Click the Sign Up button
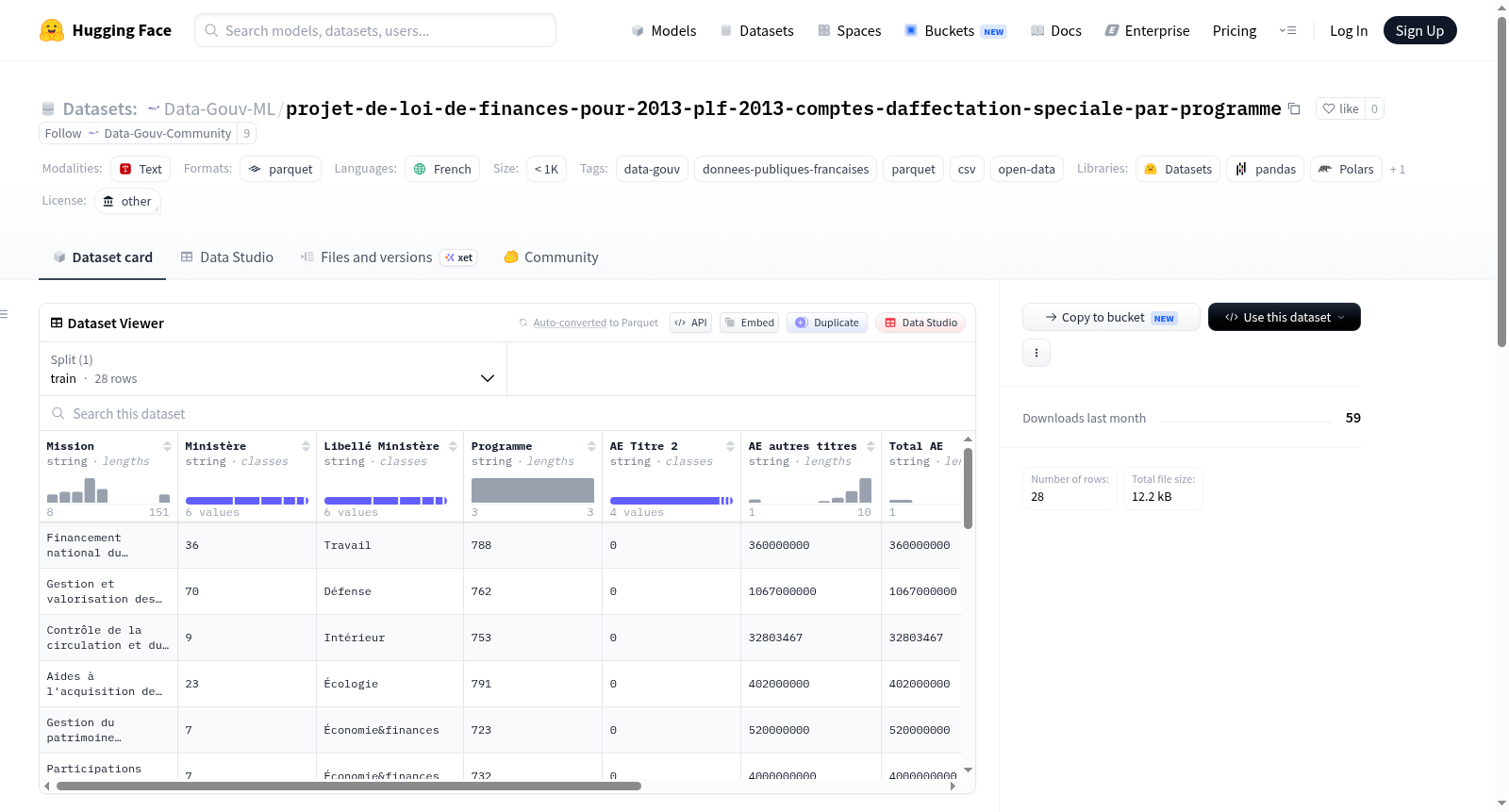The image size is (1509, 812). pos(1419,30)
